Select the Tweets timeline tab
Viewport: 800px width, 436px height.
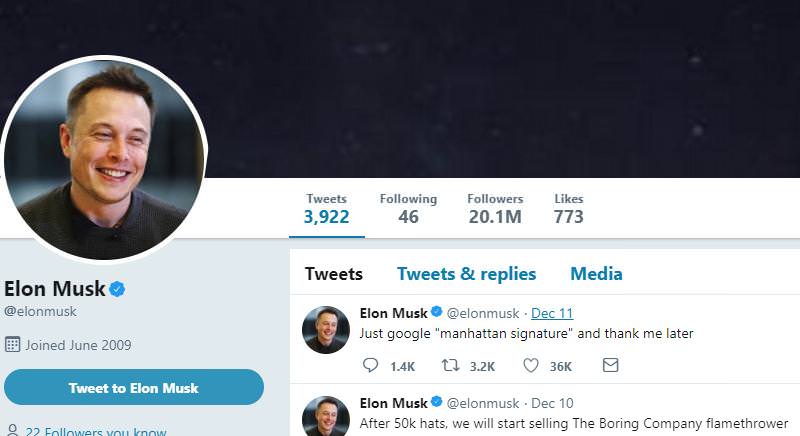(334, 274)
